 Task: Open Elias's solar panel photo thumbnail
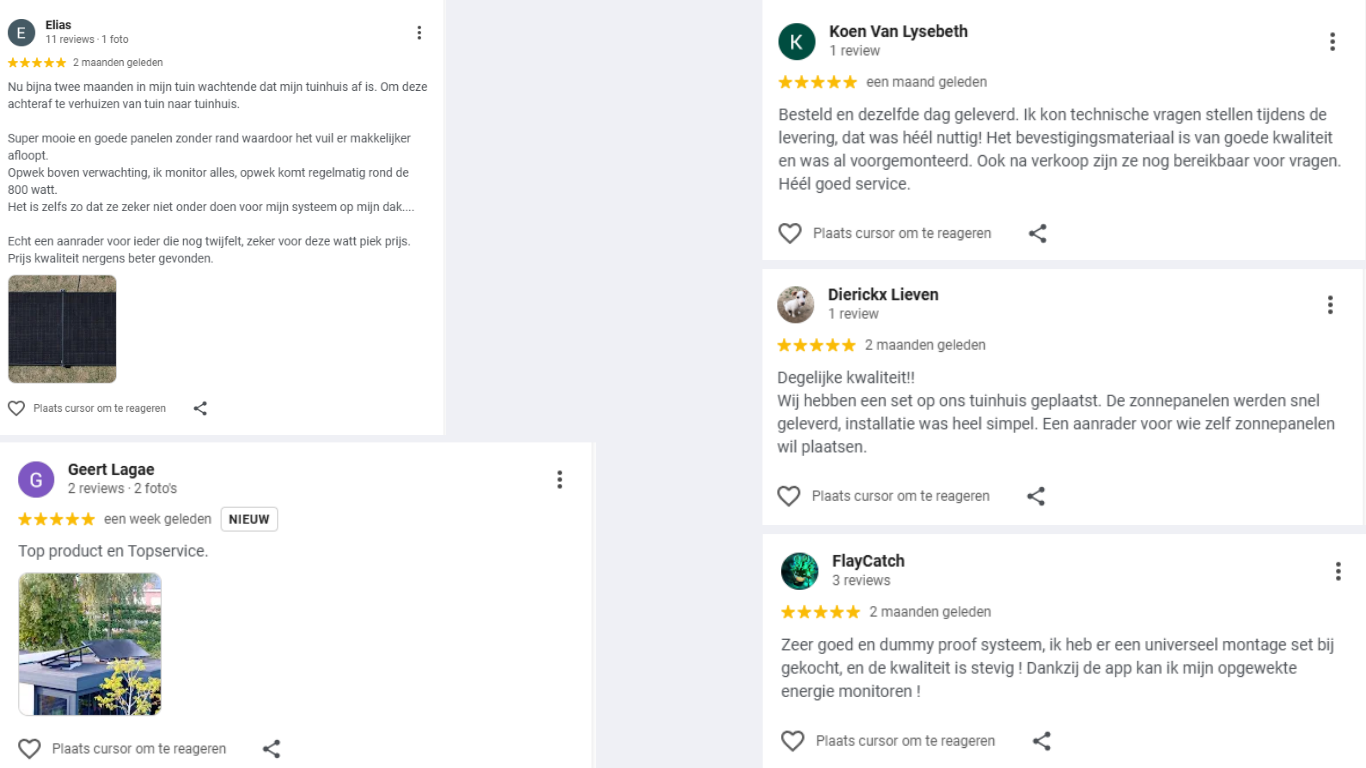click(x=62, y=329)
